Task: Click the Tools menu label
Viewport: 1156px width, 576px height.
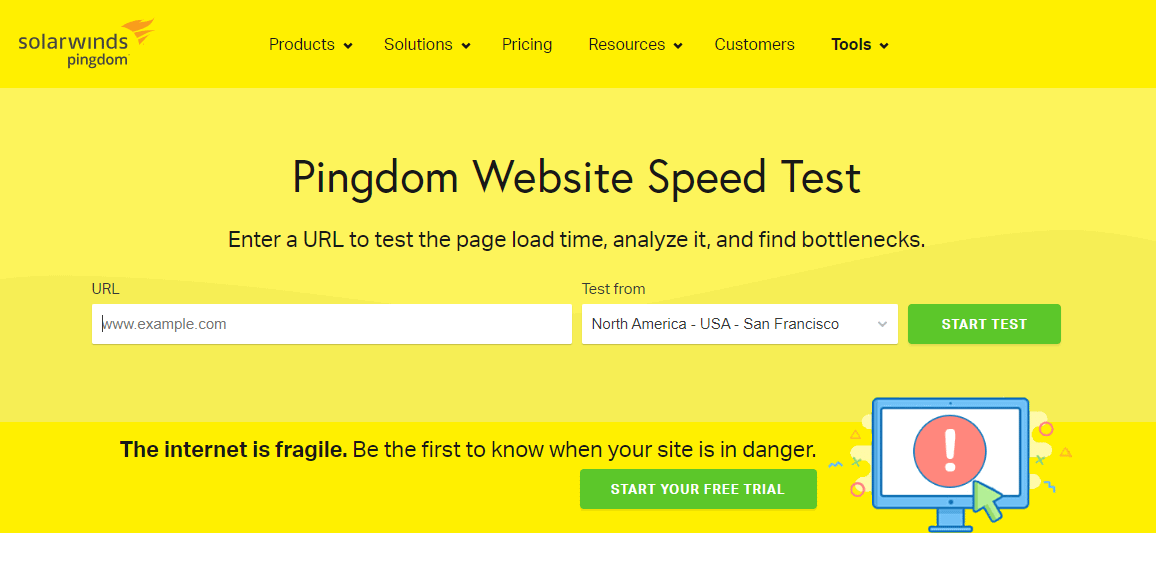Action: click(851, 44)
